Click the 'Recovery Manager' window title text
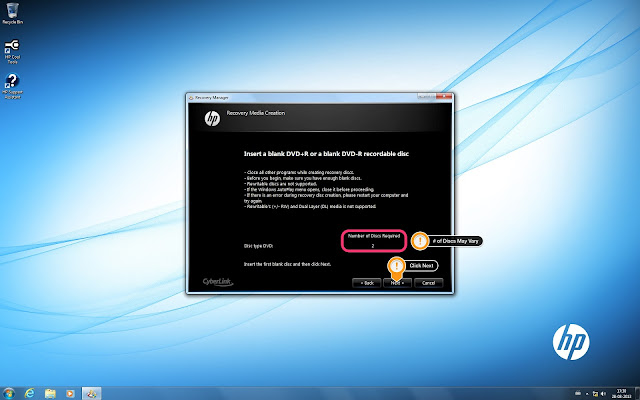The height and width of the screenshot is (400, 640). pyautogui.click(x=211, y=98)
